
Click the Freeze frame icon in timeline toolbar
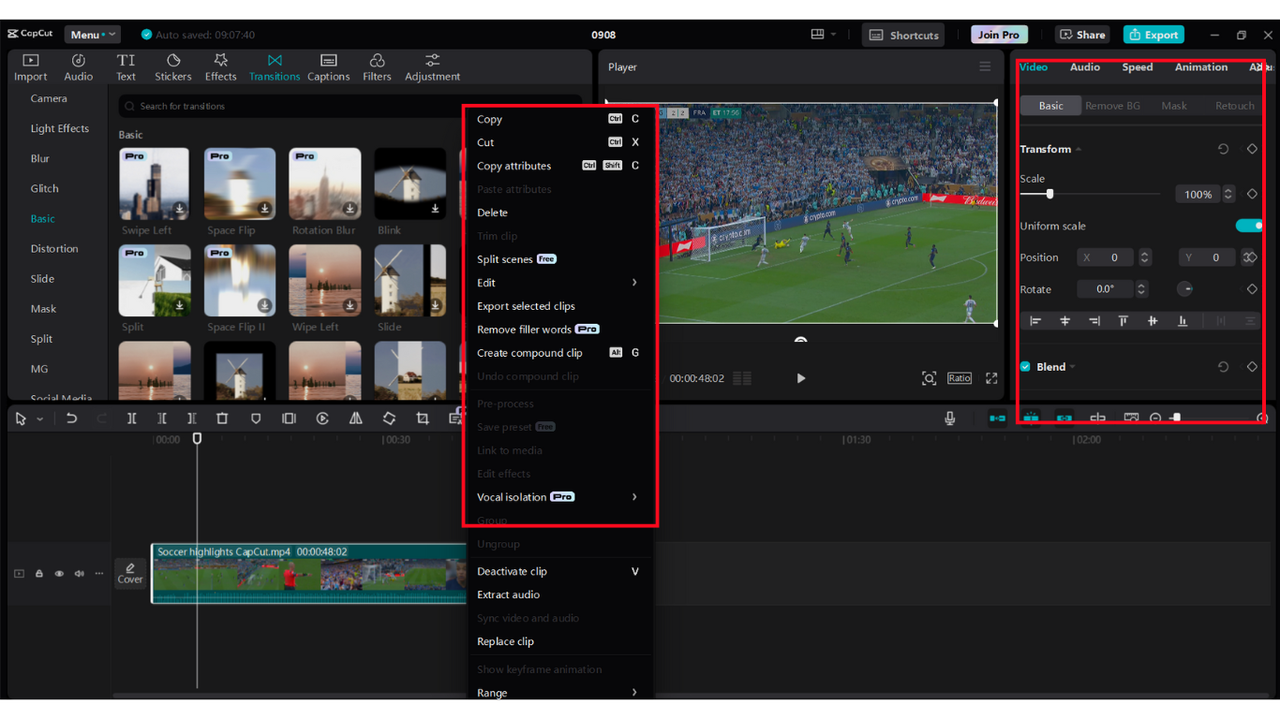point(289,419)
